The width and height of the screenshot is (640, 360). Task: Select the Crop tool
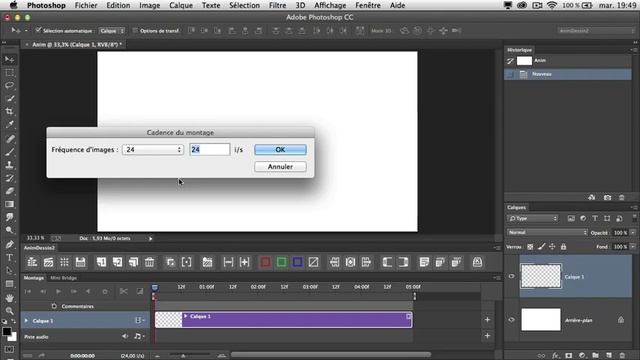(9, 111)
